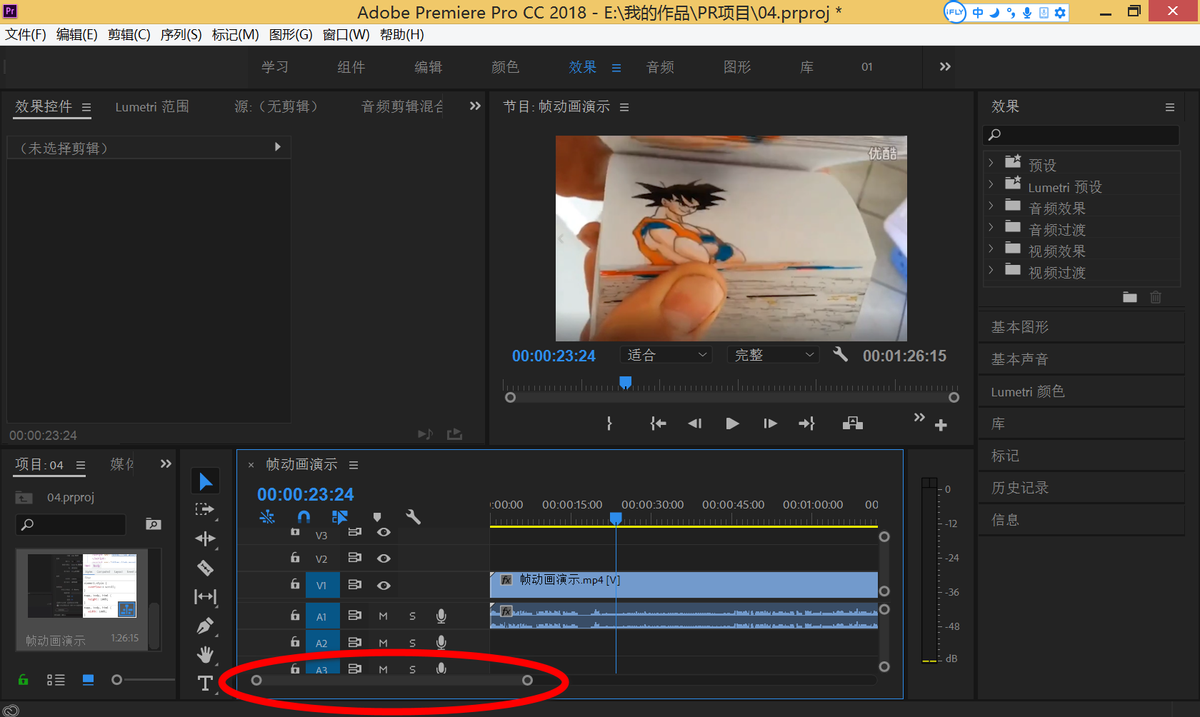Select the Pen tool
Screen dimensions: 1200x717
coord(205,626)
